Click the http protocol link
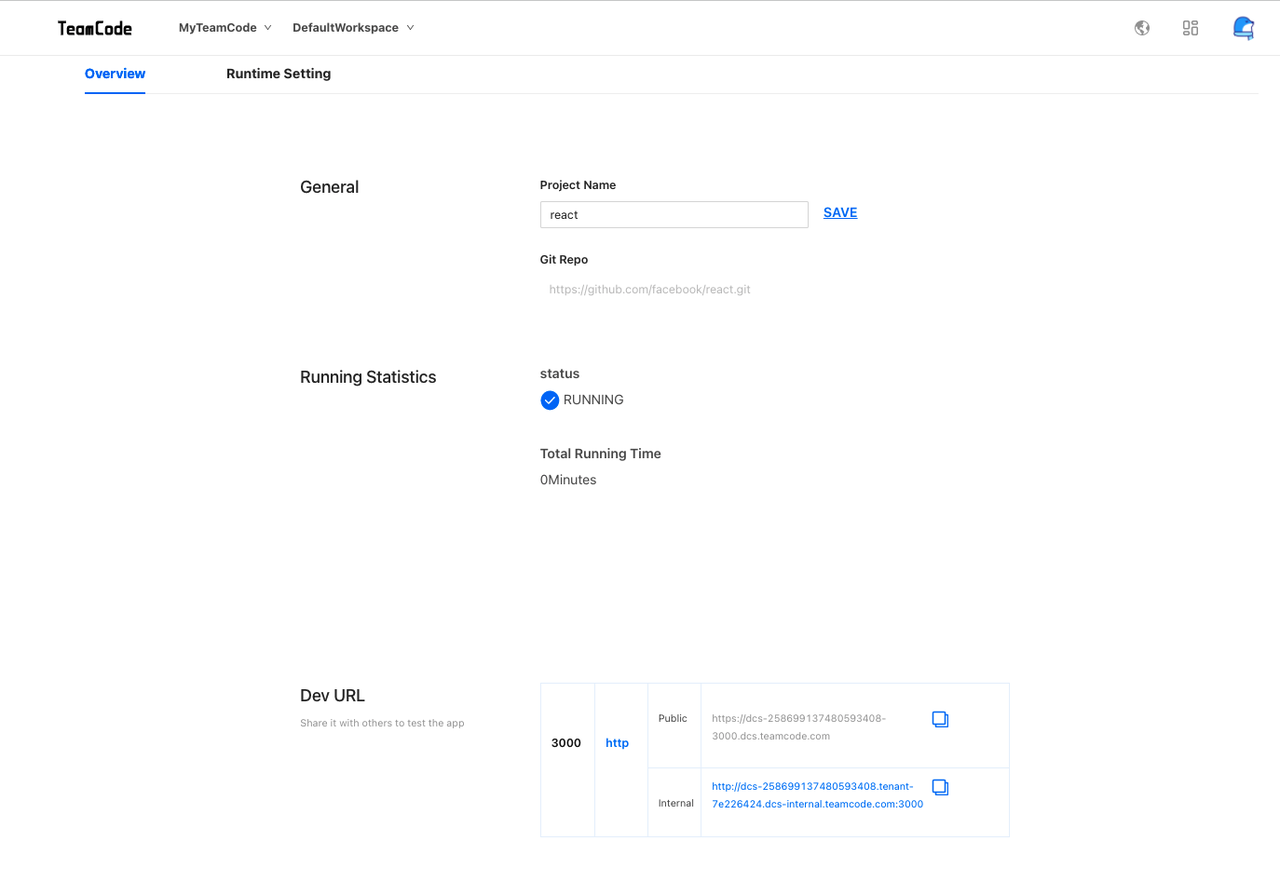 tap(617, 743)
